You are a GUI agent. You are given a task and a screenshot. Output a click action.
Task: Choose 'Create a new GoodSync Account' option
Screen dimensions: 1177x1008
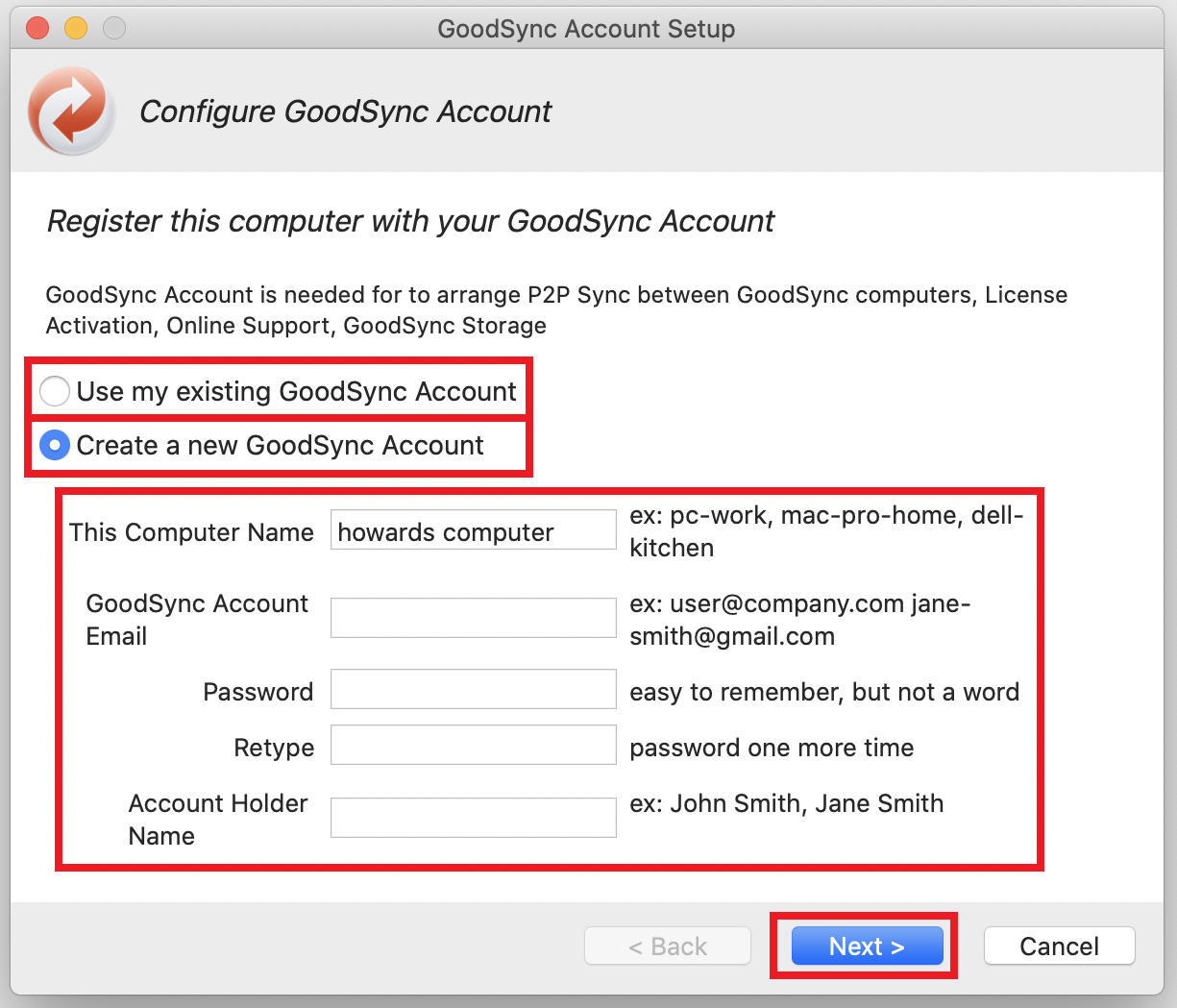coord(55,445)
